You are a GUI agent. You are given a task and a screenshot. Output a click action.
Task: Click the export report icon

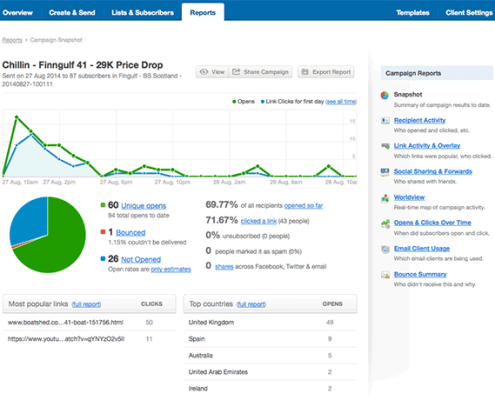click(x=305, y=72)
